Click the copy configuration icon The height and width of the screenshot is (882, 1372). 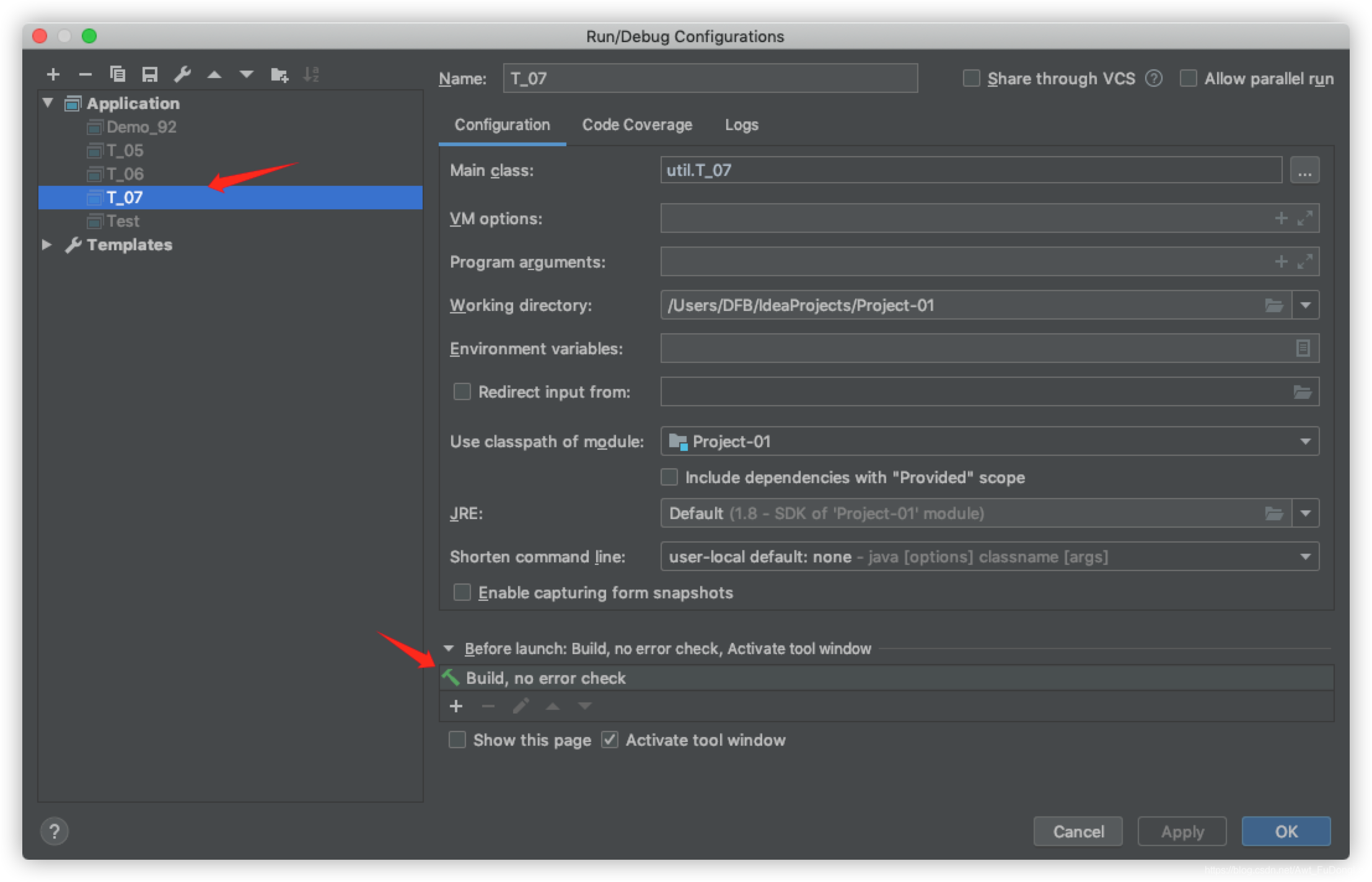[117, 75]
